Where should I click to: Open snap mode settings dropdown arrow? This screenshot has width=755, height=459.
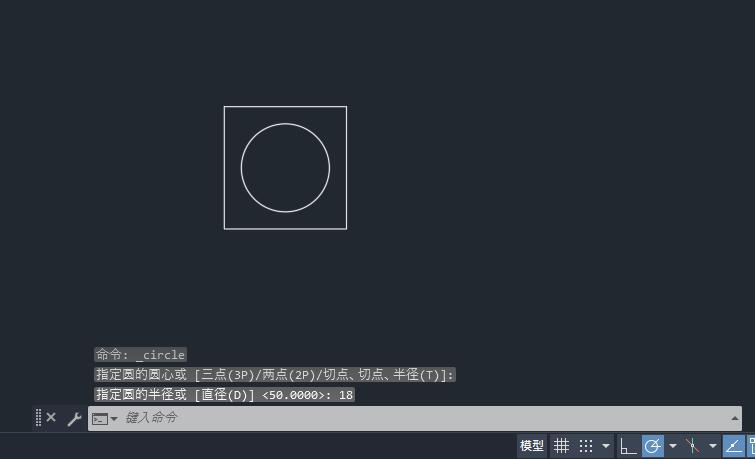click(x=606, y=446)
